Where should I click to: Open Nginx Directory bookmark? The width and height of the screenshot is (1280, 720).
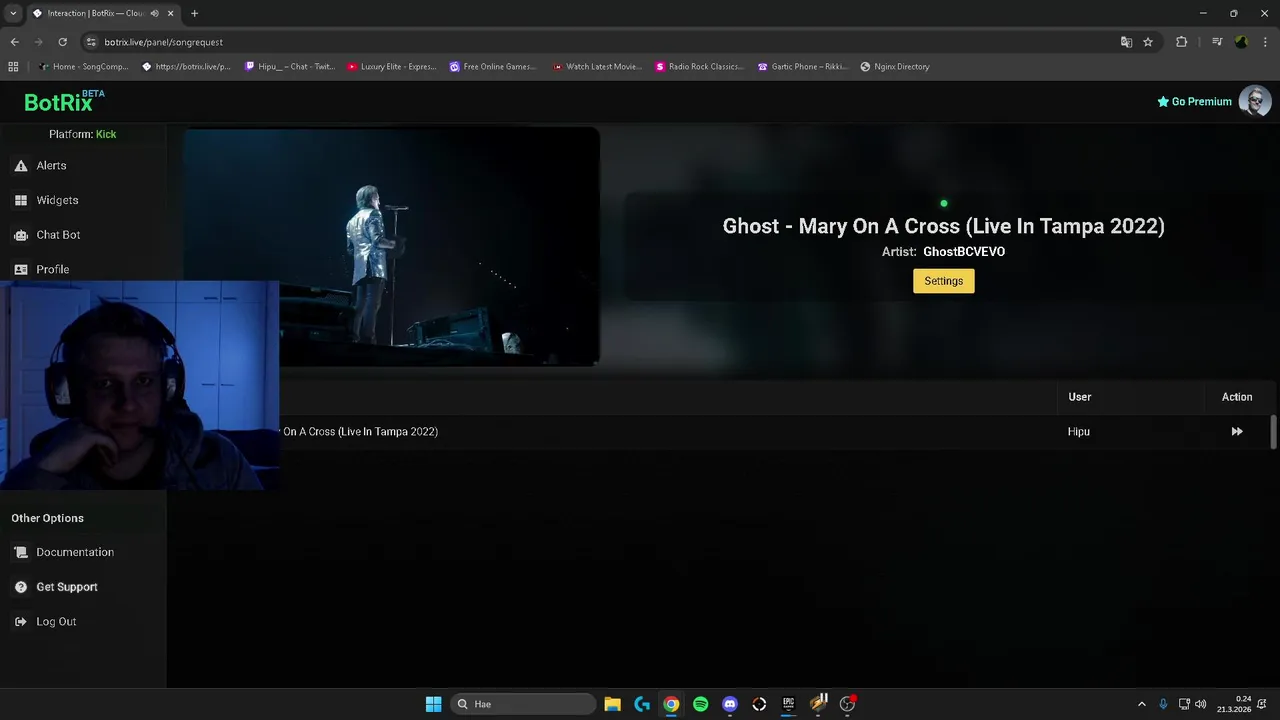895,67
